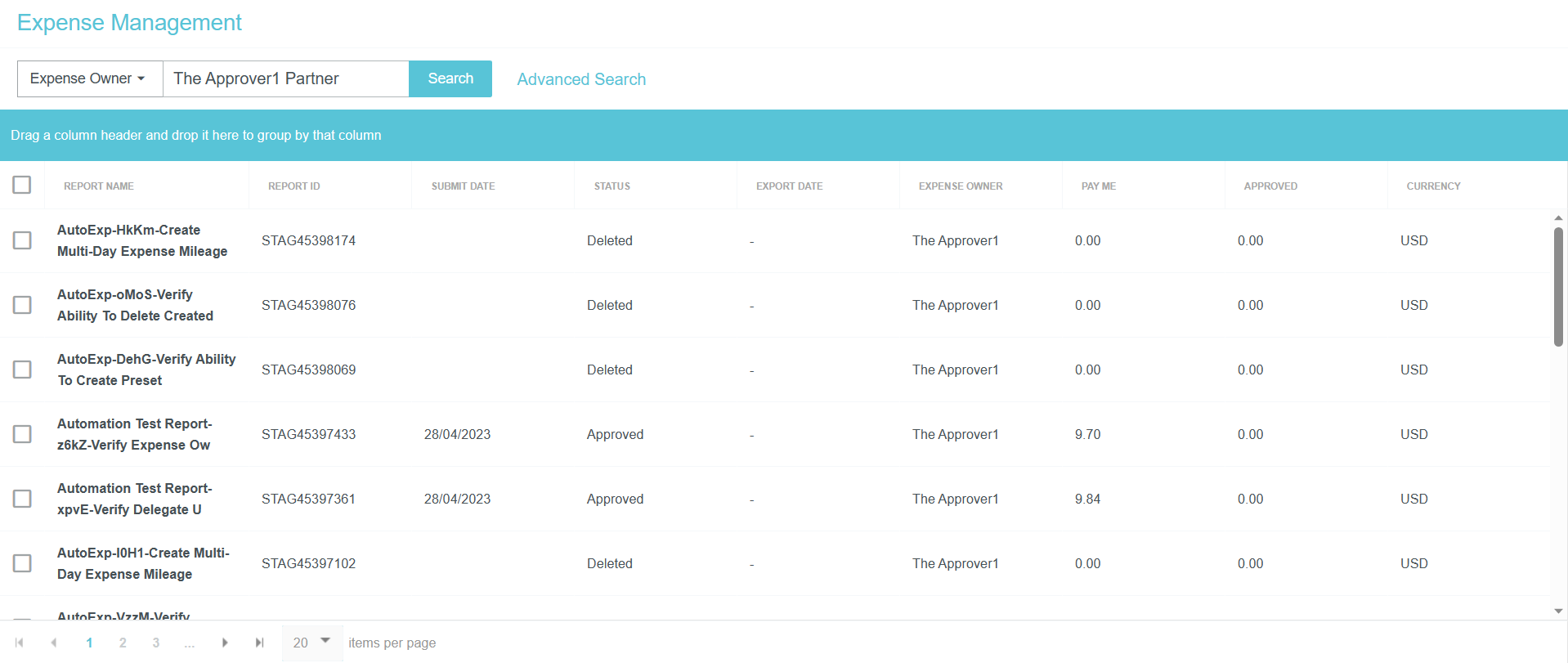Go to page 2 of results
Viewport: 1568px width, 663px height.
click(123, 643)
